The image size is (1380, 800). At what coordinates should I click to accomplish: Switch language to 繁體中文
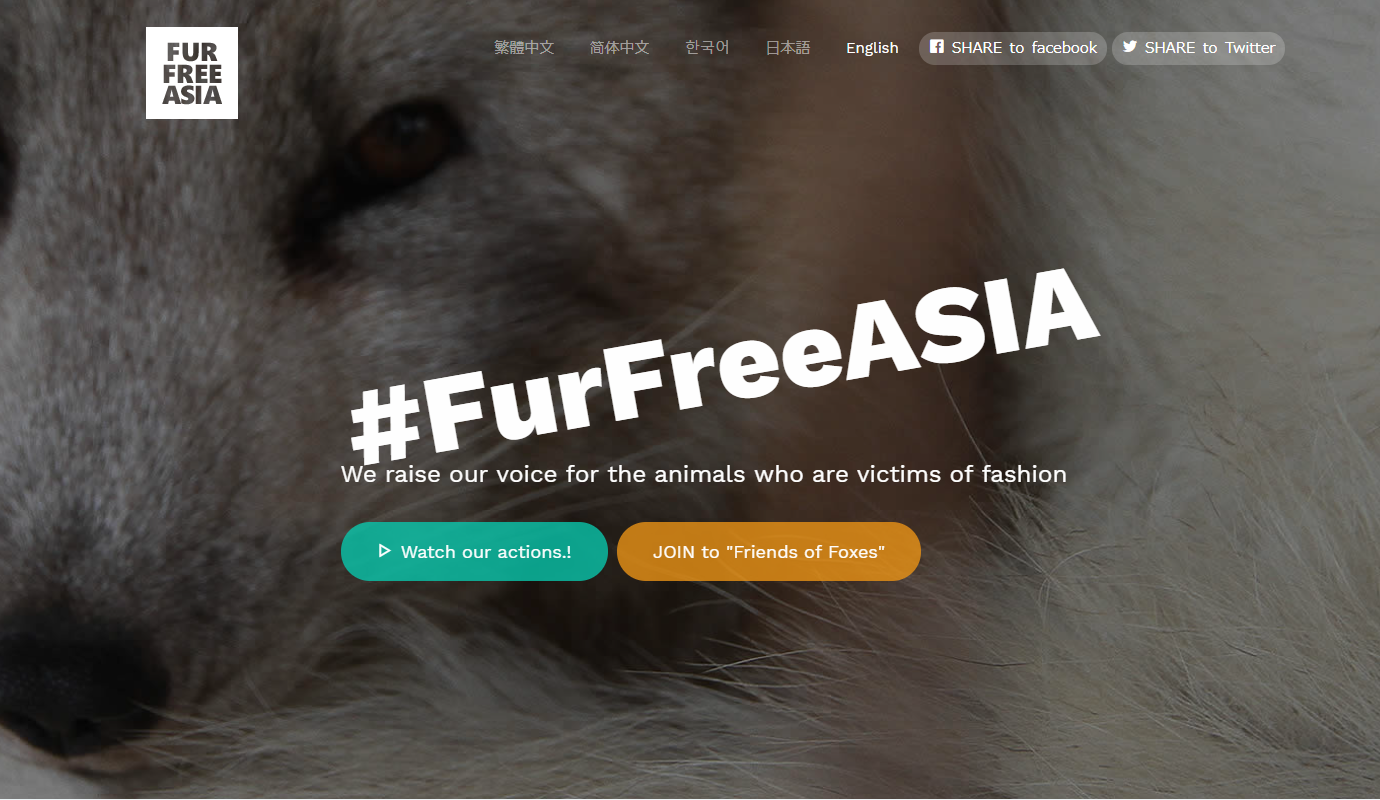coord(524,48)
